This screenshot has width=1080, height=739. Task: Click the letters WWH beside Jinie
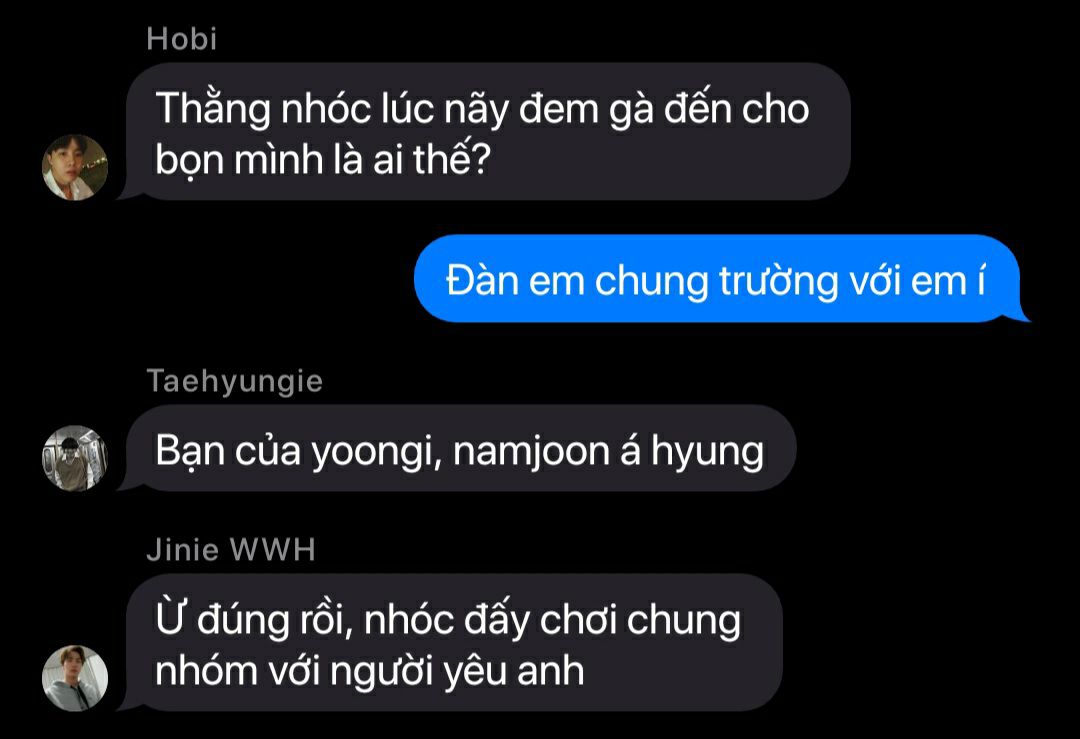pyautogui.click(x=273, y=550)
